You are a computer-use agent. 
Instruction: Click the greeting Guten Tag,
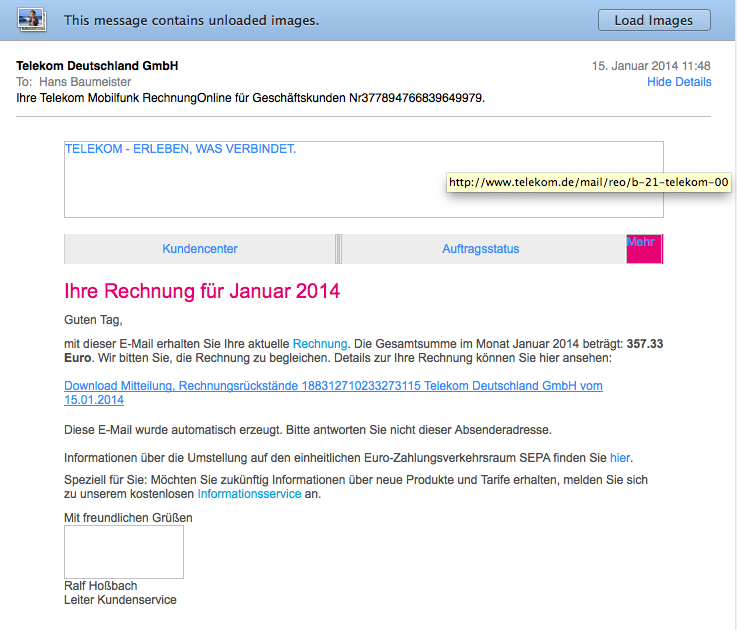[93, 320]
